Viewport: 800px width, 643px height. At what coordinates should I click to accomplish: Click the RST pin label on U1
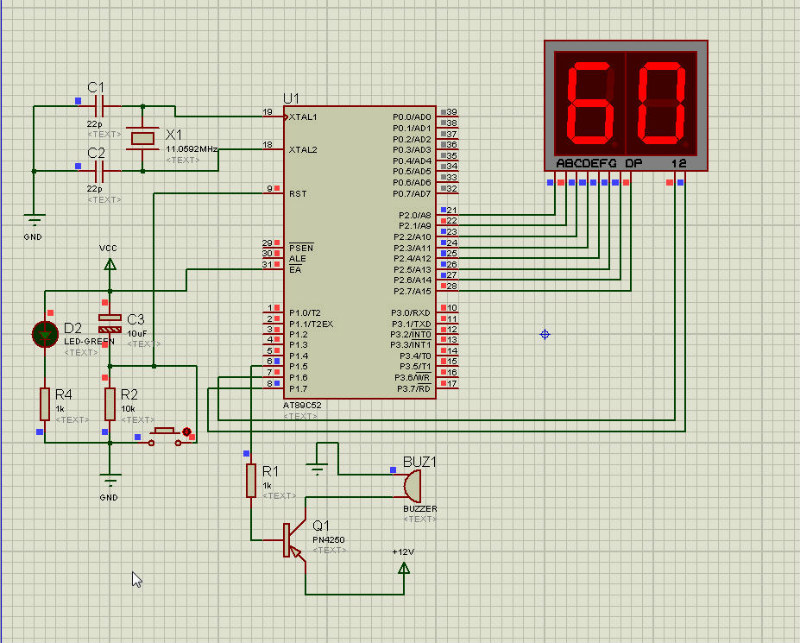pyautogui.click(x=297, y=193)
